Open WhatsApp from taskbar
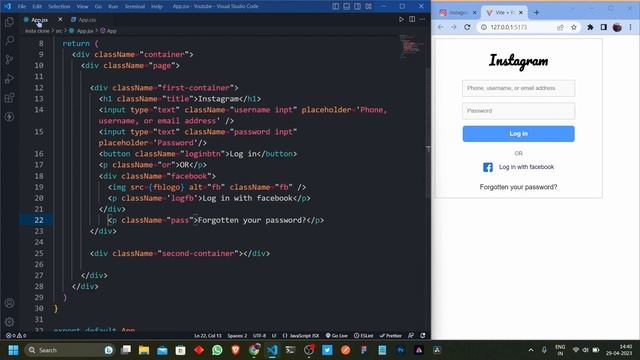The width and height of the screenshot is (640, 360). click(217, 350)
